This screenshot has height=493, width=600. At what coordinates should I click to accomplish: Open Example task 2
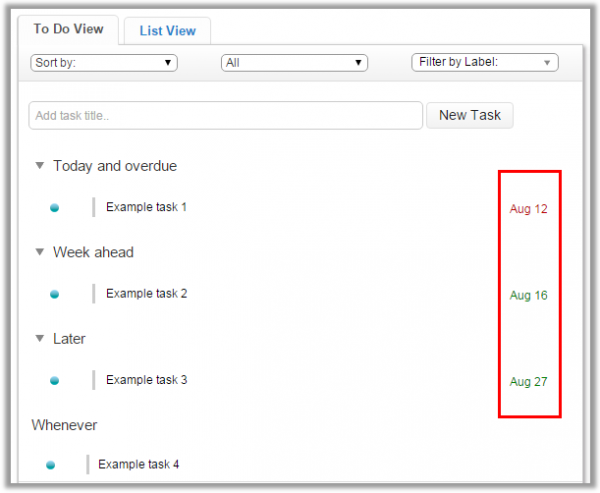147,294
